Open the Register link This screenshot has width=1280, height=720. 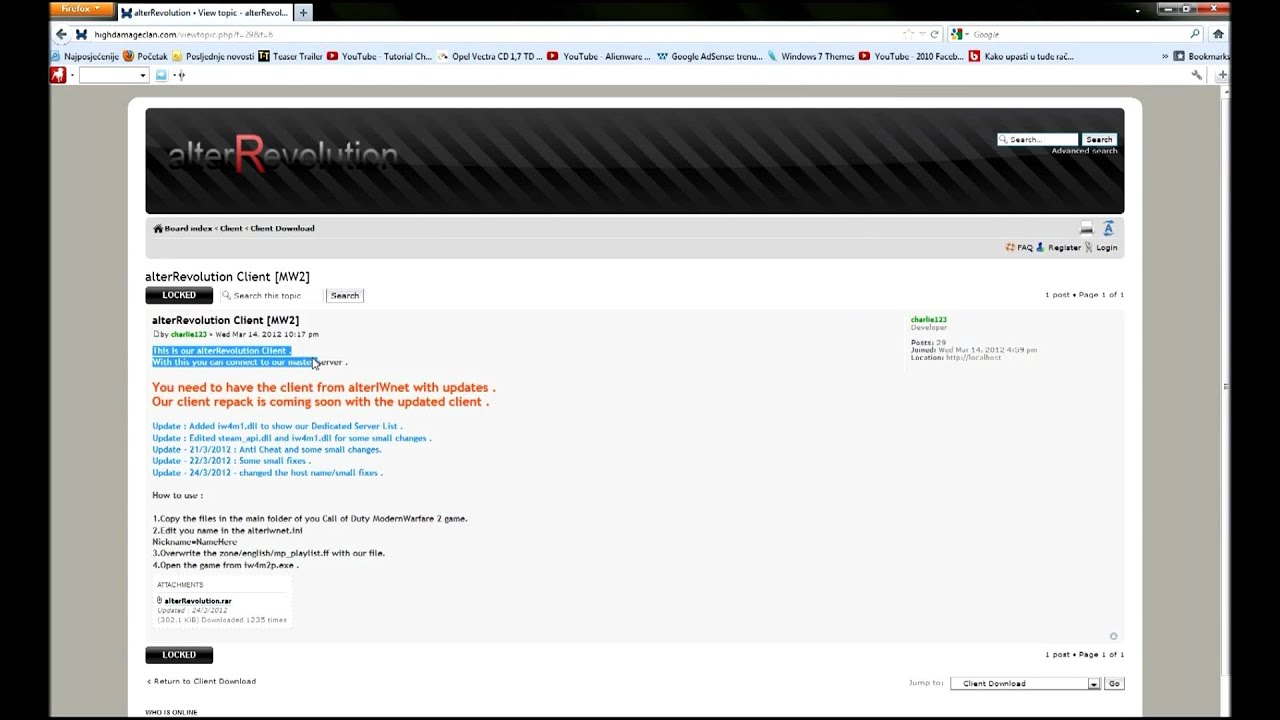tap(1064, 247)
